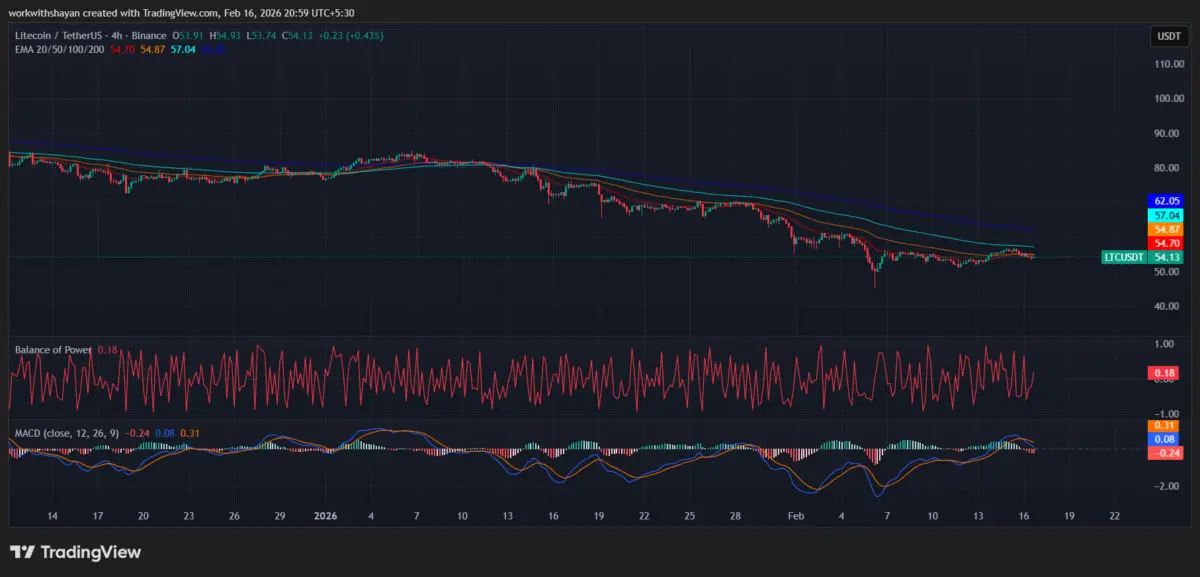Click the TradingView logo icon
Image resolution: width=1200 pixels, height=577 pixels.
coord(21,553)
